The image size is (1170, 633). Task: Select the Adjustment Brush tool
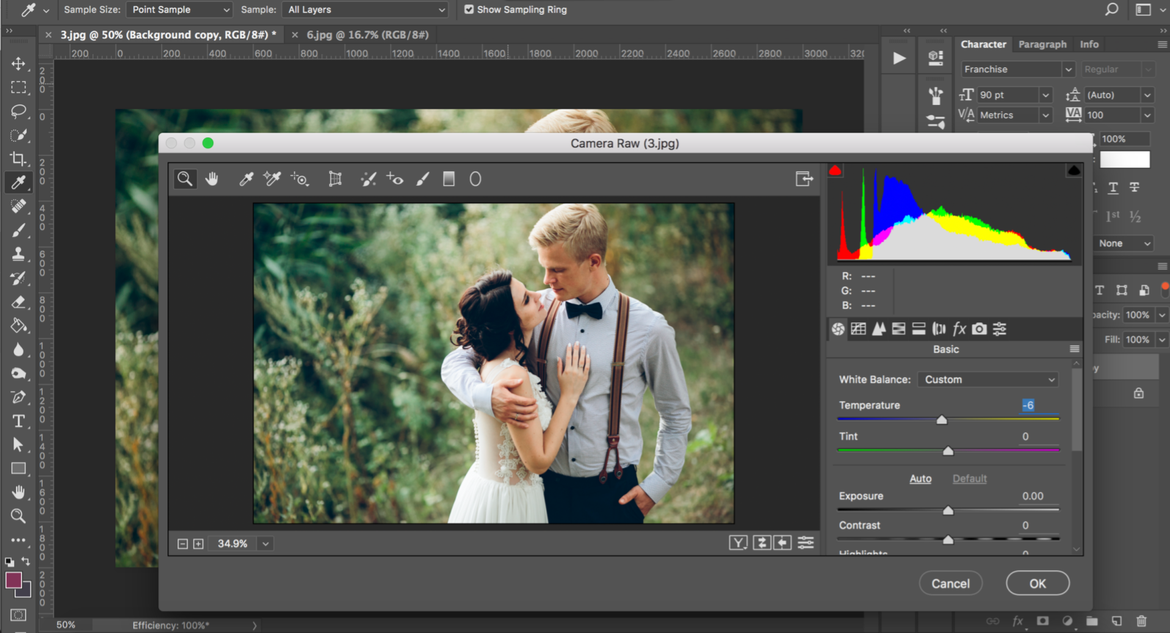pyautogui.click(x=422, y=179)
